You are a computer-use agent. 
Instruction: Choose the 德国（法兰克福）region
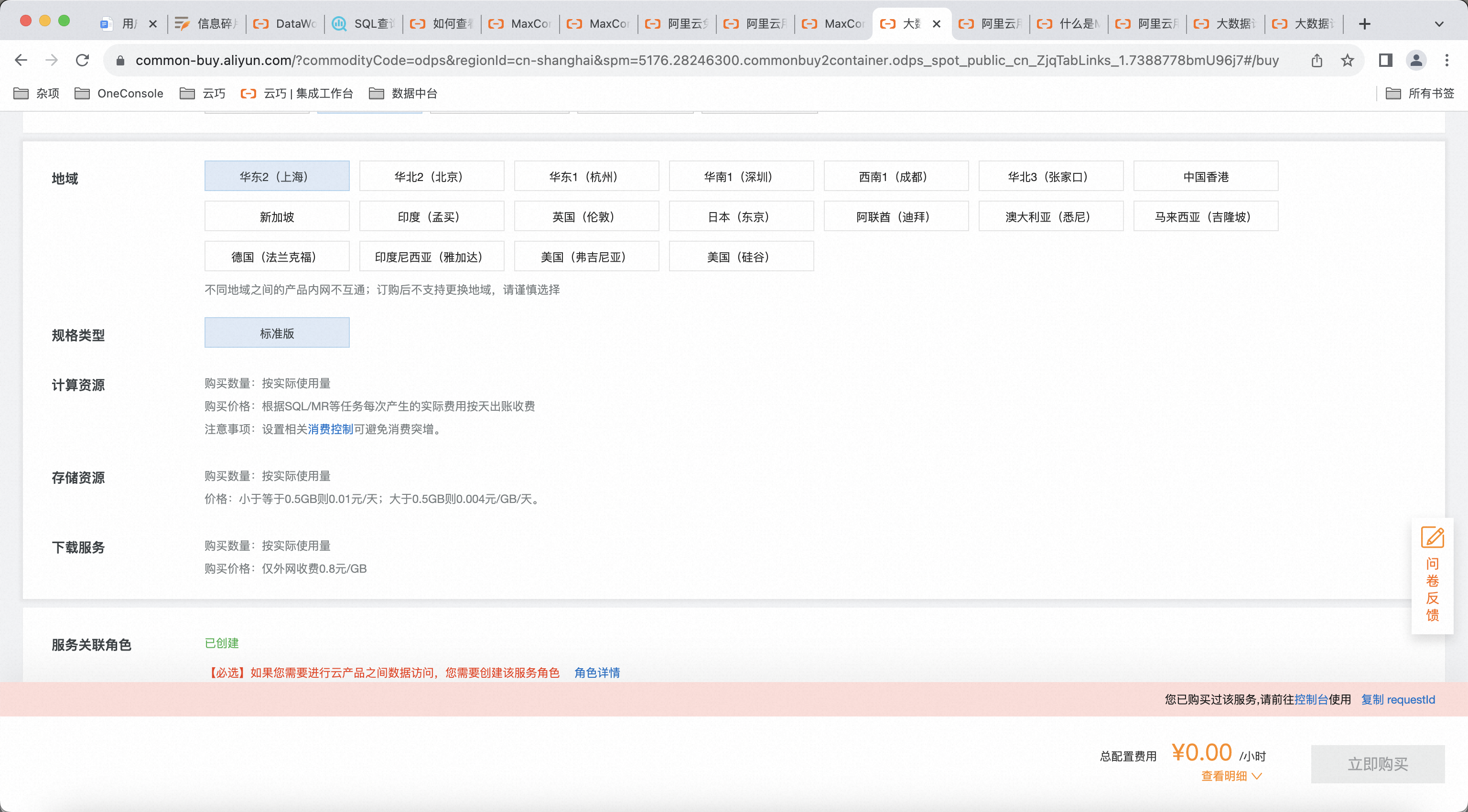[277, 256]
